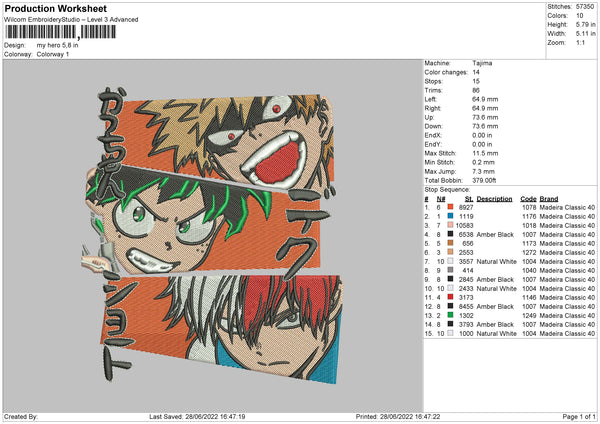Click the pink swatch beside stitch count 10583

coord(450,225)
